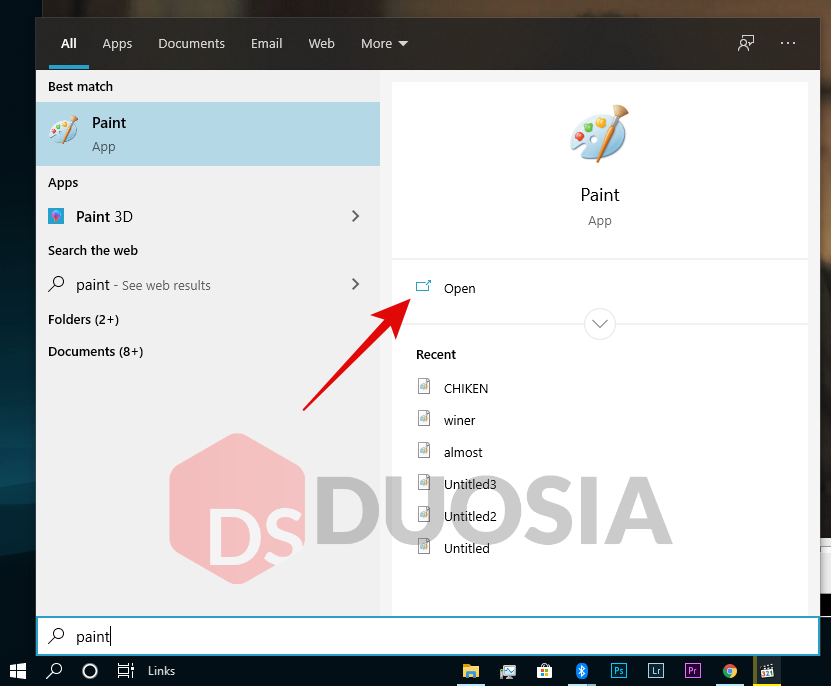831x686 pixels.
Task: Open the More dropdown filter
Action: point(384,43)
